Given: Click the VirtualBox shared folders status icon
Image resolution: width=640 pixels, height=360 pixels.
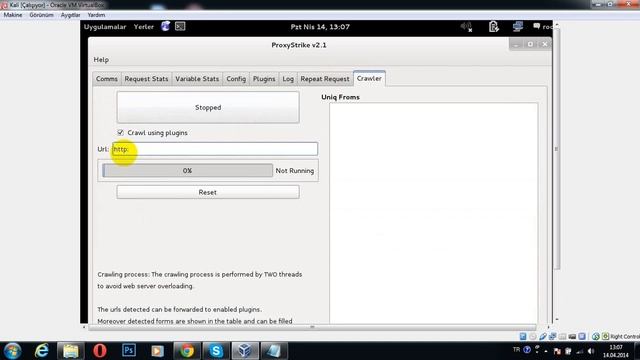Looking at the screenshot, I should [562, 336].
